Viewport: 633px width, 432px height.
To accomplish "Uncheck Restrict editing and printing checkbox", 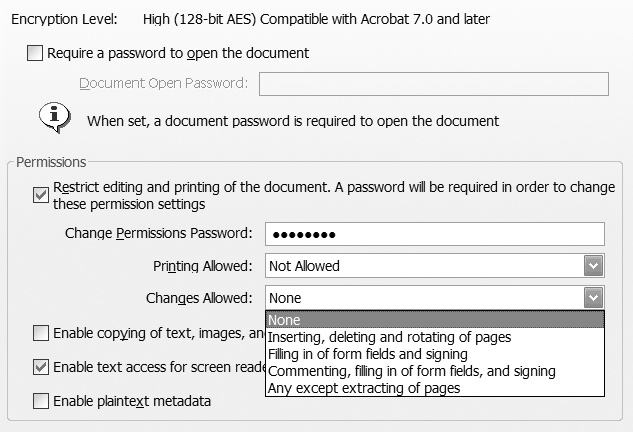I will [x=41, y=195].
